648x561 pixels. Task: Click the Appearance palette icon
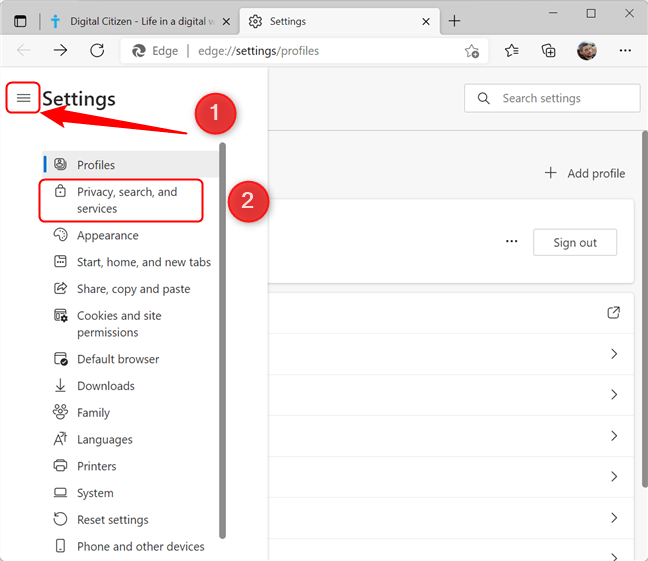pyautogui.click(x=60, y=234)
